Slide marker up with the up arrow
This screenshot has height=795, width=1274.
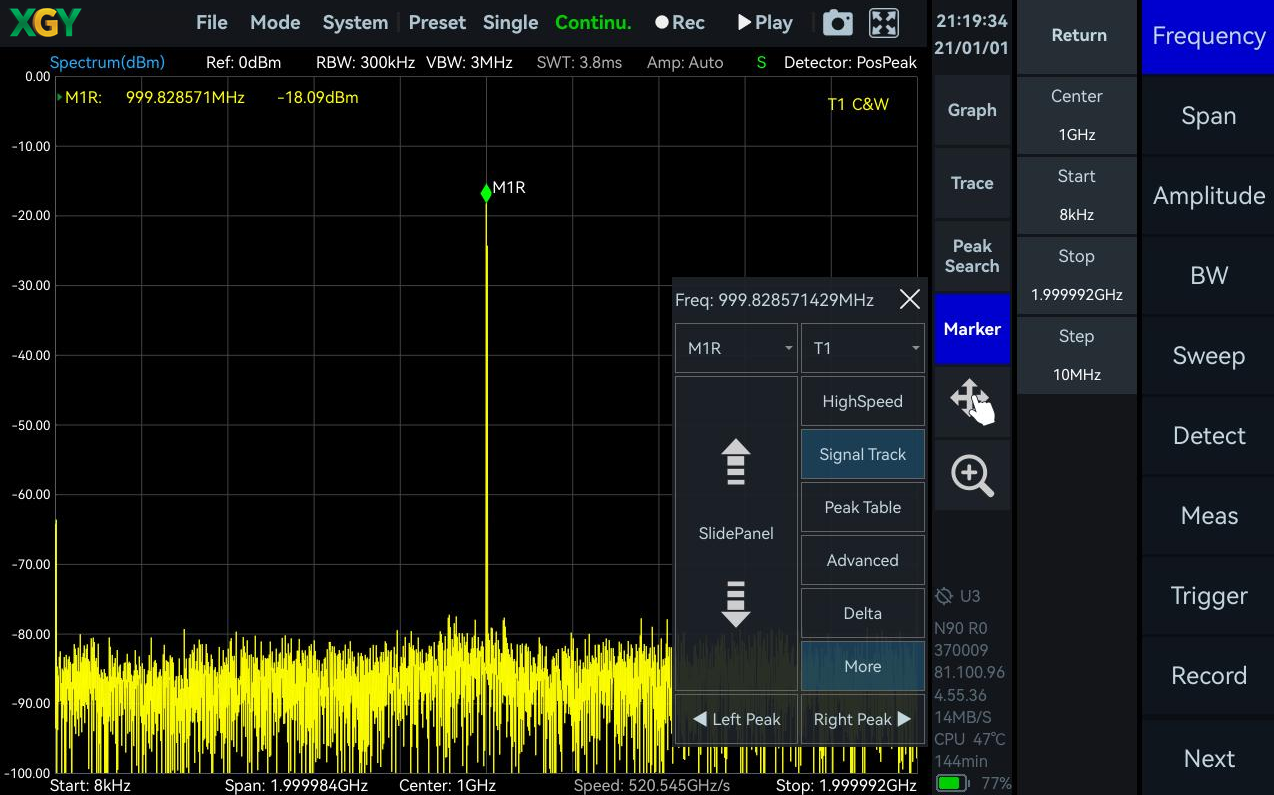pos(736,462)
